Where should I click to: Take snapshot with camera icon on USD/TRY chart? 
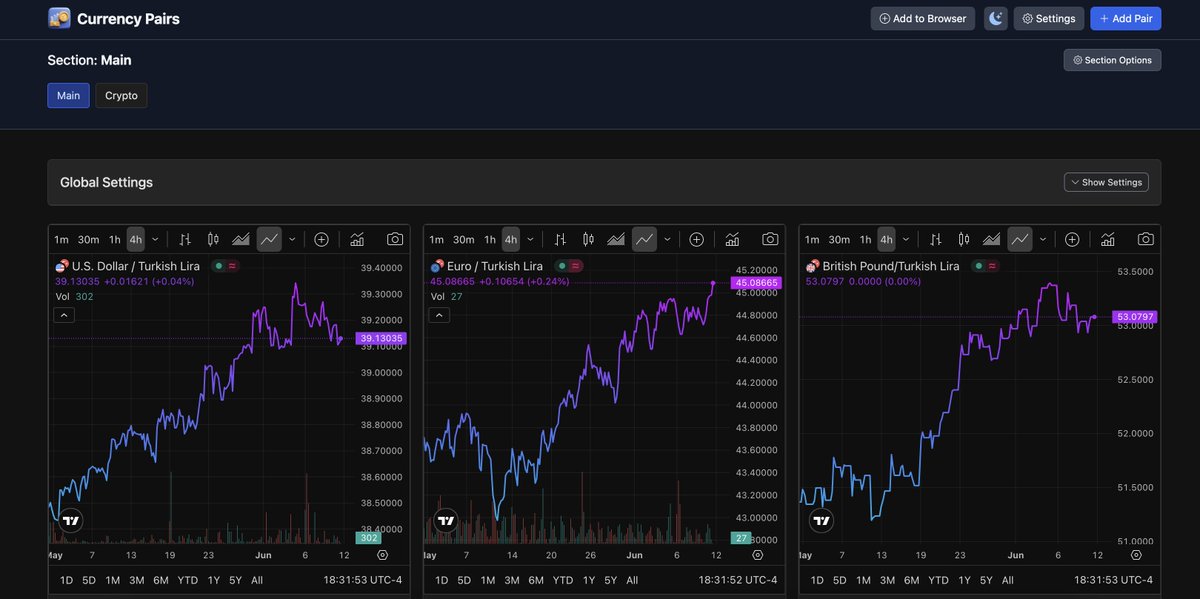(x=395, y=239)
